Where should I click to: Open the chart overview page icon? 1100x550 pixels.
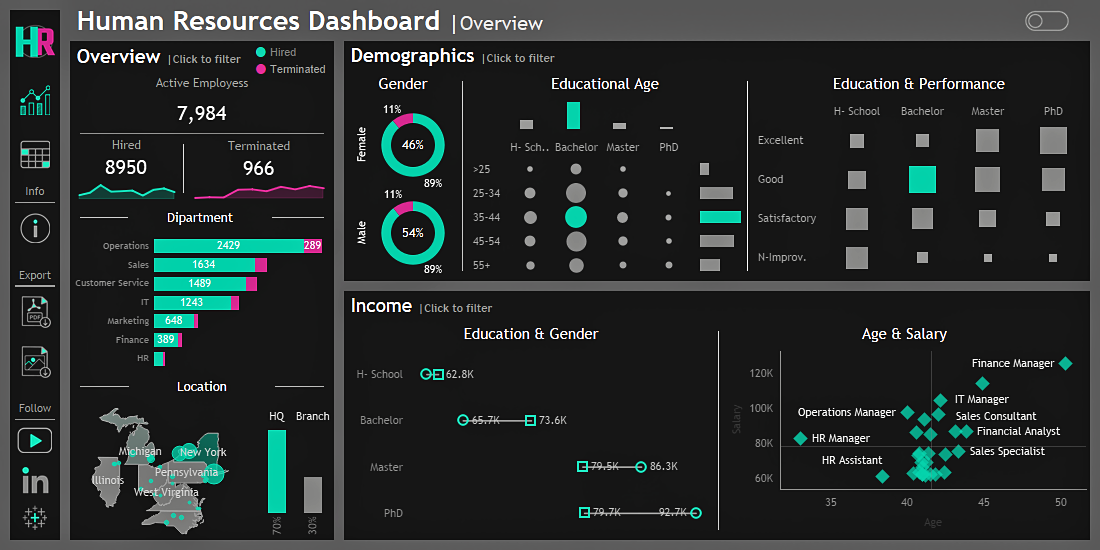(x=35, y=100)
